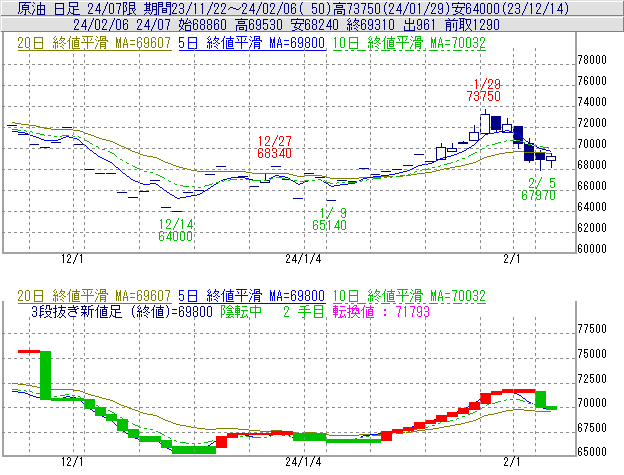Click the '2 手目' text in lower chart

pyautogui.click(x=304, y=311)
